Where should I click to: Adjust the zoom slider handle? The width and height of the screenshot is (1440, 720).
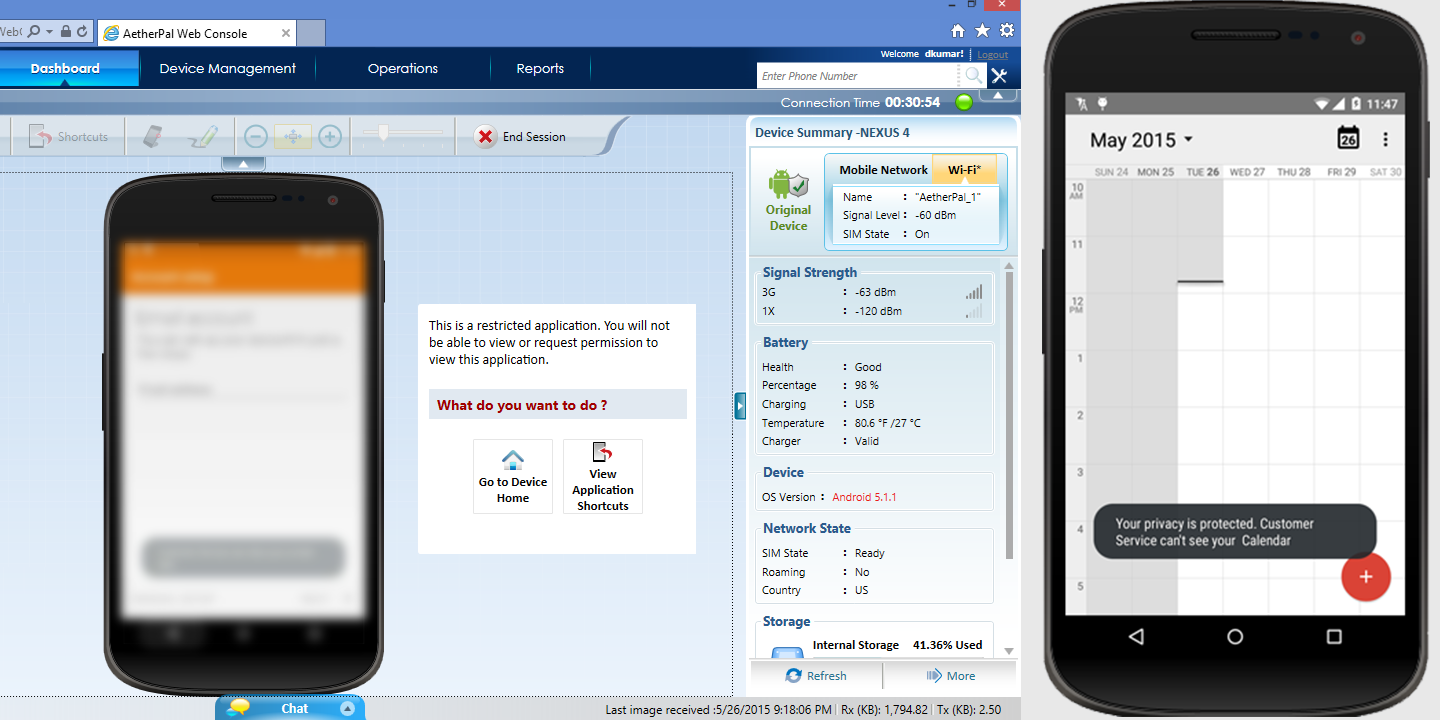point(383,133)
